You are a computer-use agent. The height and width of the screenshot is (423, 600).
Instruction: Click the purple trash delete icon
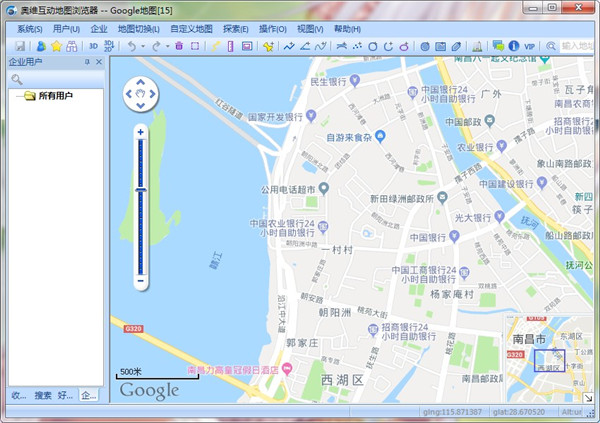[x=179, y=46]
